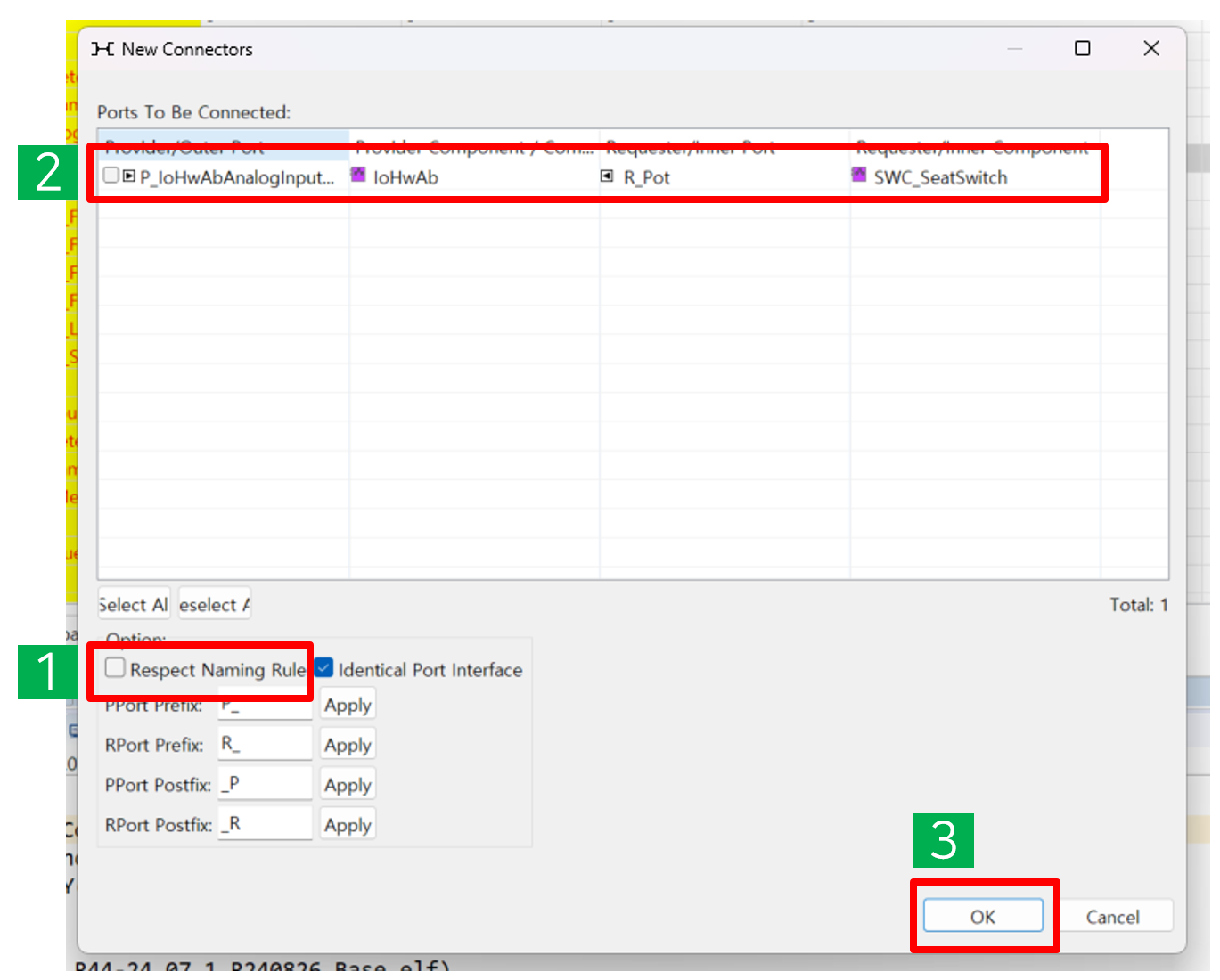Apply the PPort Prefix value
This screenshot has width=1220, height=980.
[x=348, y=705]
